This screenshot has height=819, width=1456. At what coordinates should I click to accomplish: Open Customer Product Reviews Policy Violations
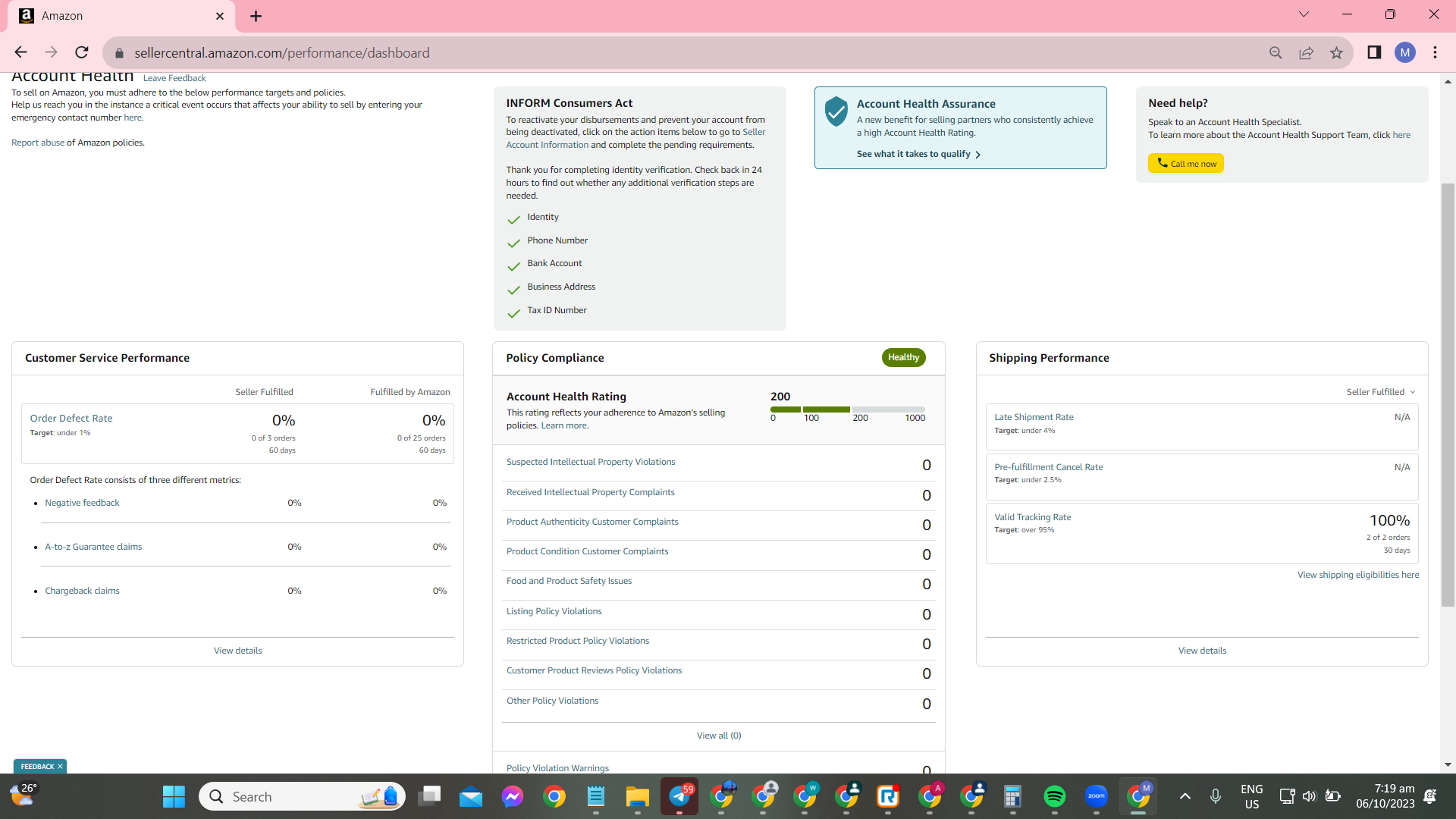(594, 670)
